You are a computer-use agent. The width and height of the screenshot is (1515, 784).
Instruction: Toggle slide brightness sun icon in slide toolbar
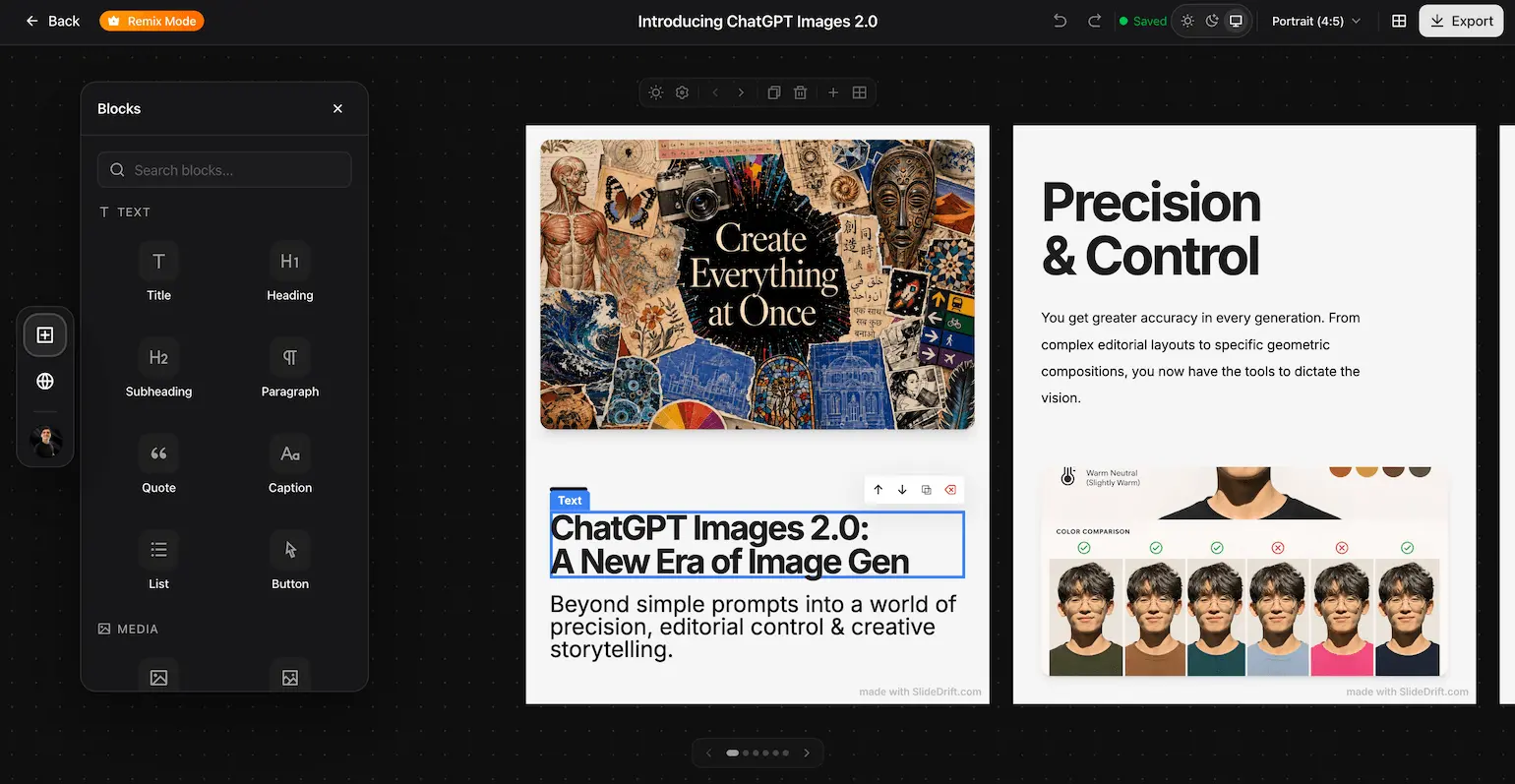point(656,92)
